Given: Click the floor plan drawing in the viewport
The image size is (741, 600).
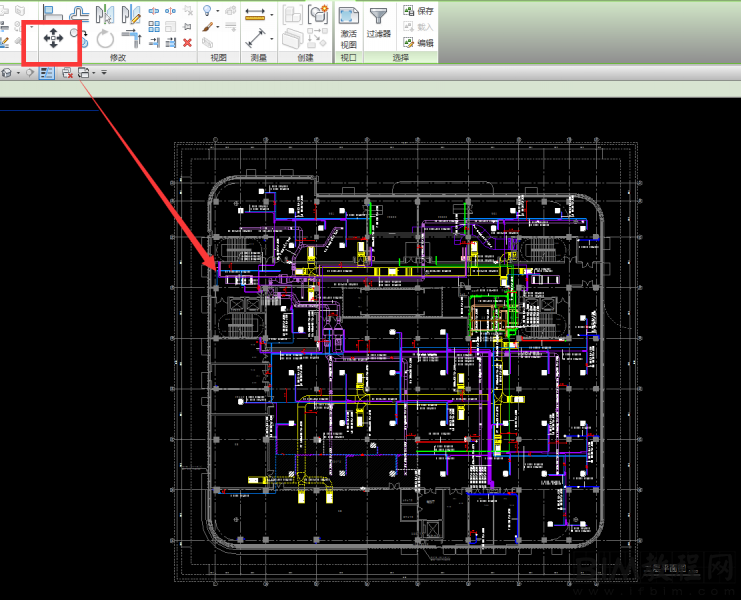Looking at the screenshot, I should 406,361.
